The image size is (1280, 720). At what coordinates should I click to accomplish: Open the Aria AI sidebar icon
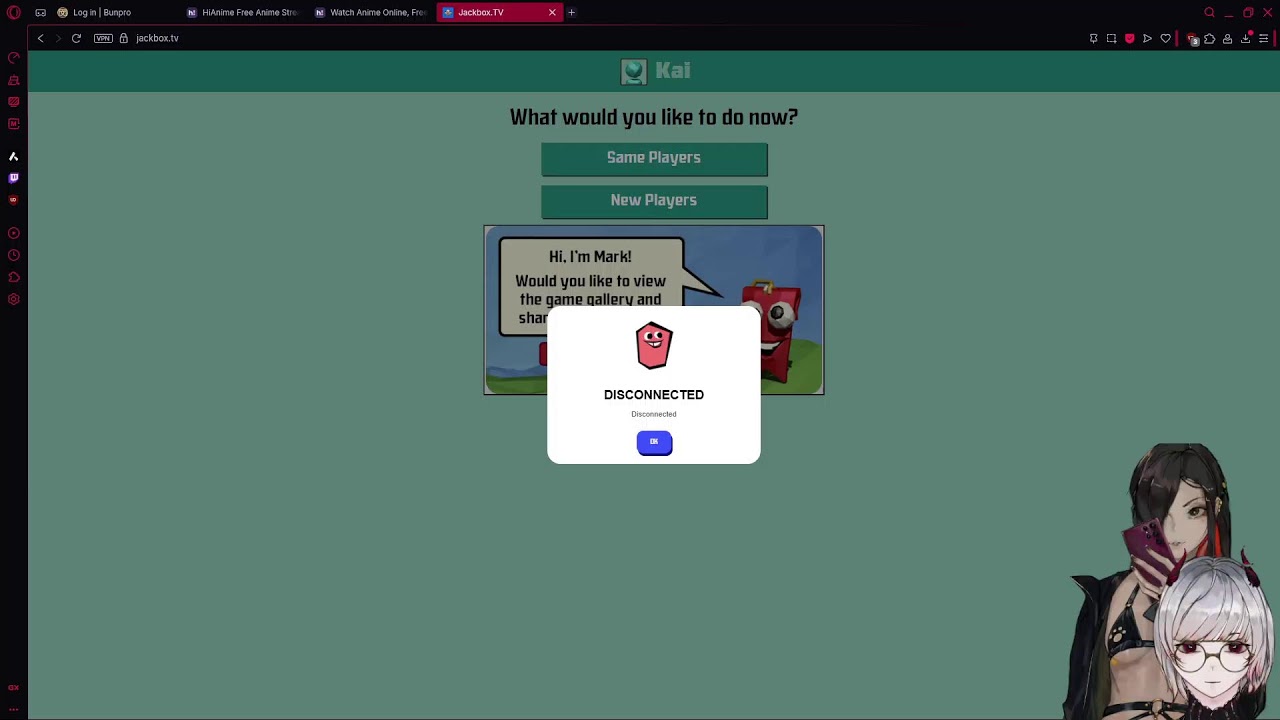click(x=14, y=156)
